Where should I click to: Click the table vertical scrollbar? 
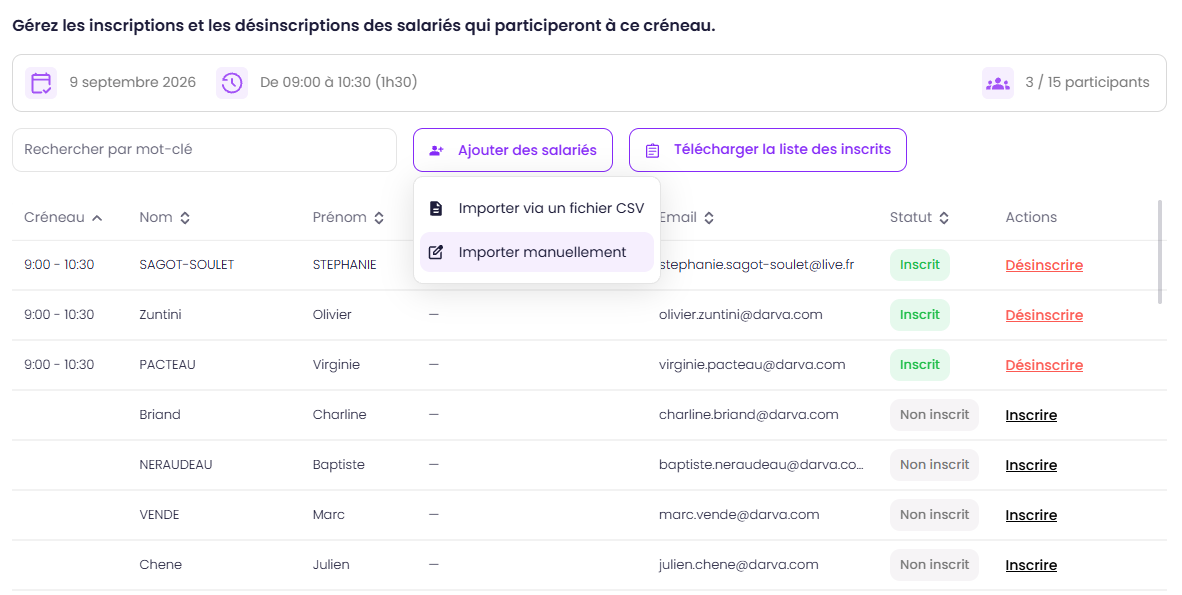coord(1161,252)
